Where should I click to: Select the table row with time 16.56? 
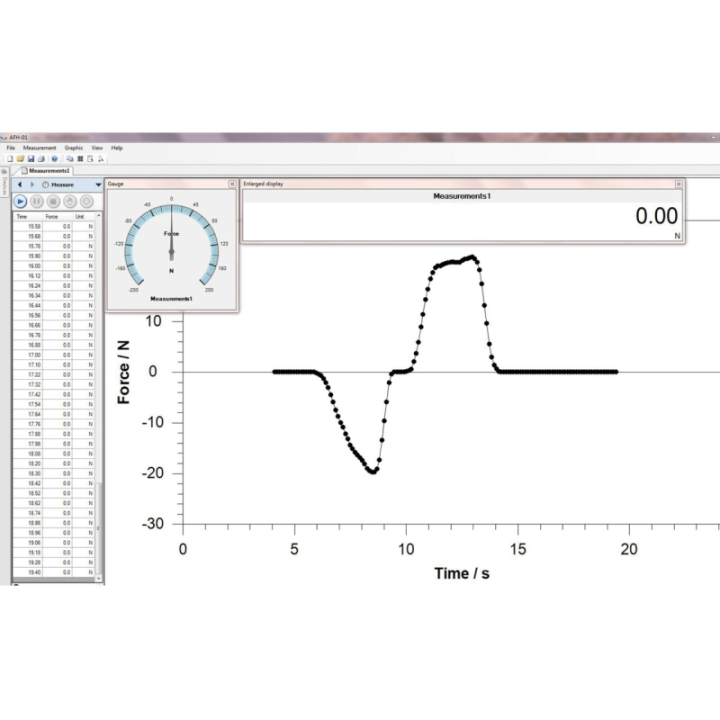(x=54, y=315)
